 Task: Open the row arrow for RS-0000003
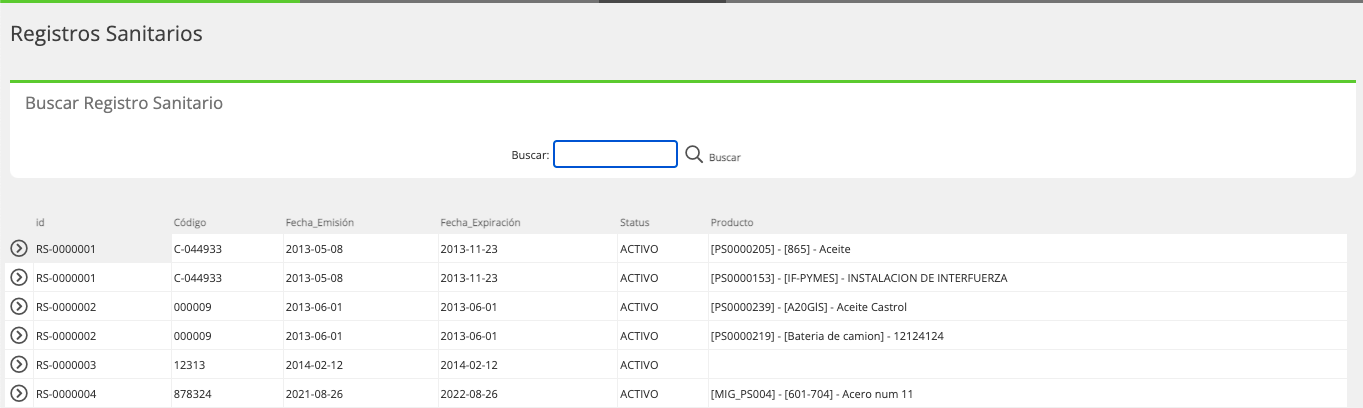pos(18,364)
